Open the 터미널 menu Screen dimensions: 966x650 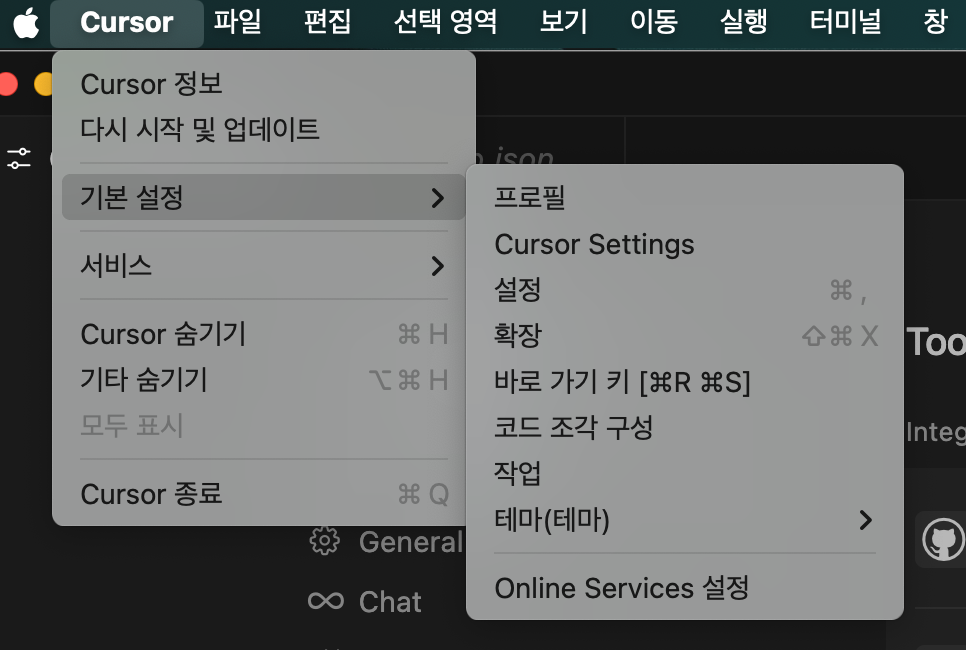[845, 22]
